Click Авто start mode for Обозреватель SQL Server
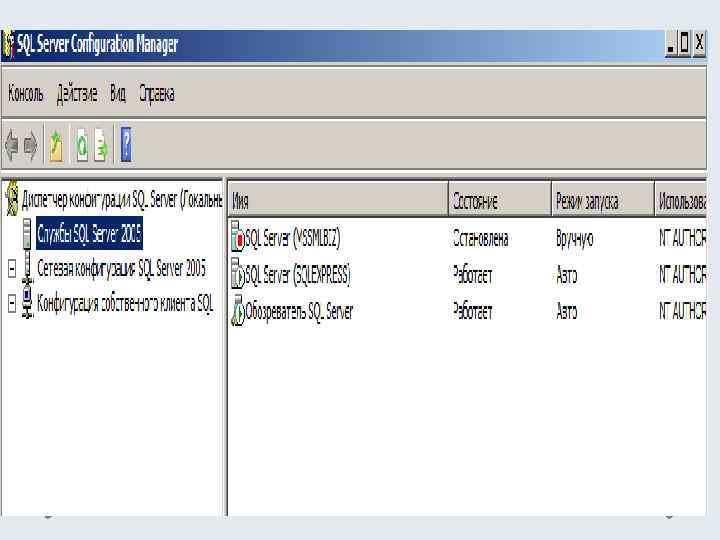Viewport: 720px width, 540px height. point(567,312)
